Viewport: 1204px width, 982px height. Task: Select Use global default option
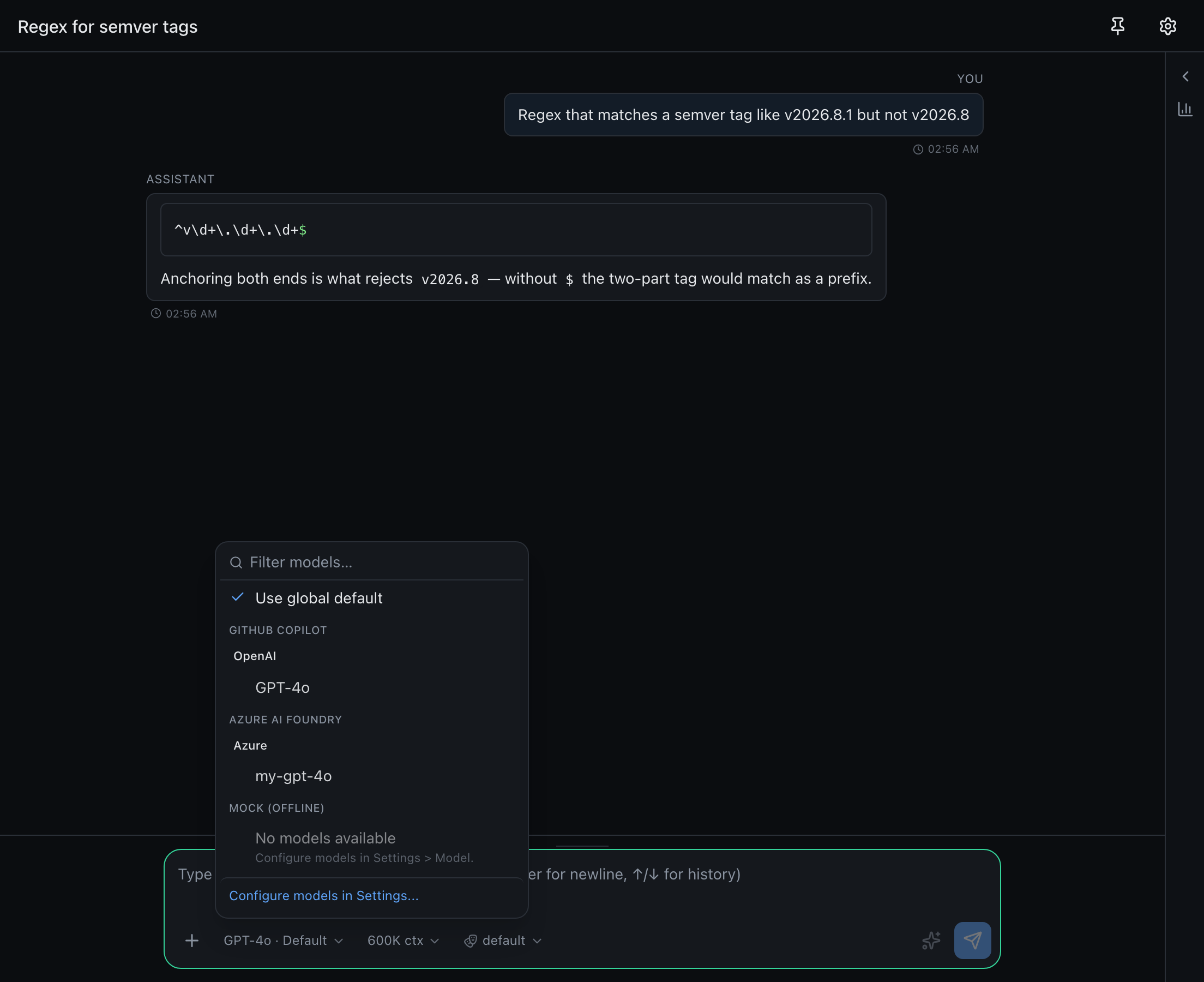pyautogui.click(x=371, y=598)
